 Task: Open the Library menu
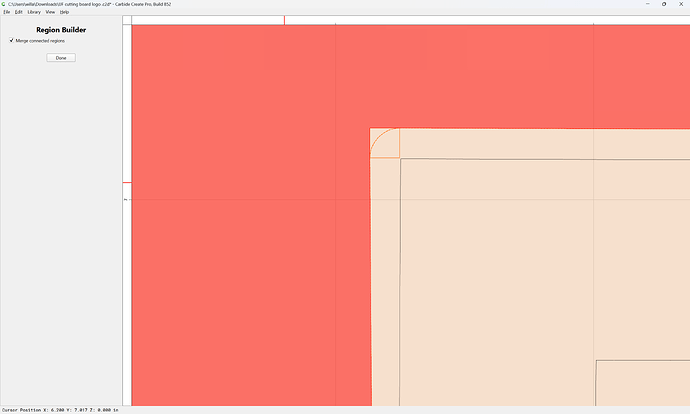coord(34,12)
